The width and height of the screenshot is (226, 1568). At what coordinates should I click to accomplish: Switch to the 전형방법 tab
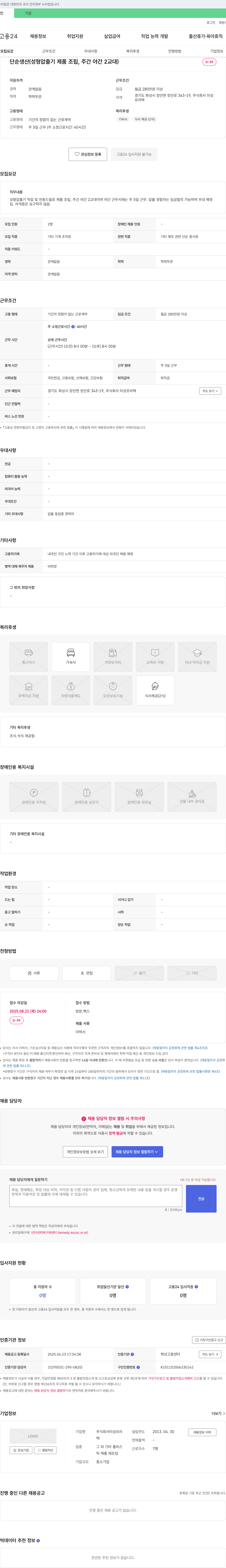[x=175, y=51]
